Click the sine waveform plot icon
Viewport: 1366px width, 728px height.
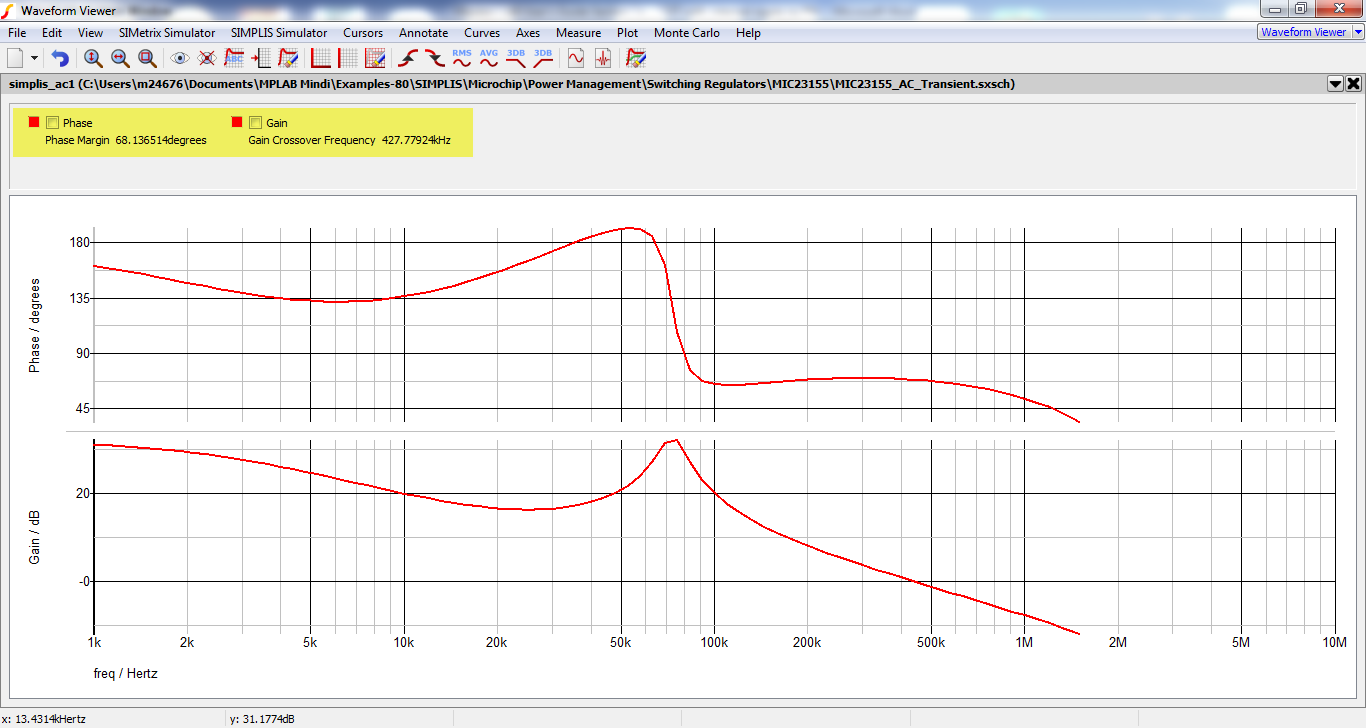point(576,58)
